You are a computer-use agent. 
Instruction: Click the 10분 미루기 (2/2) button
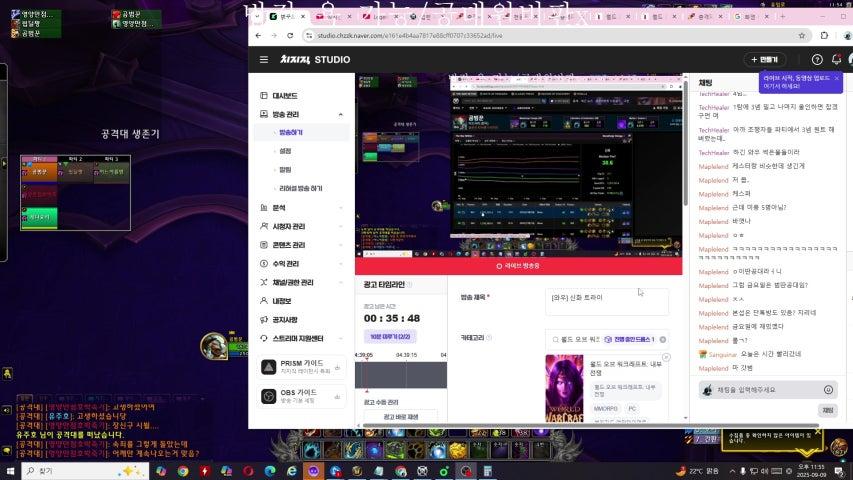pyautogui.click(x=390, y=337)
